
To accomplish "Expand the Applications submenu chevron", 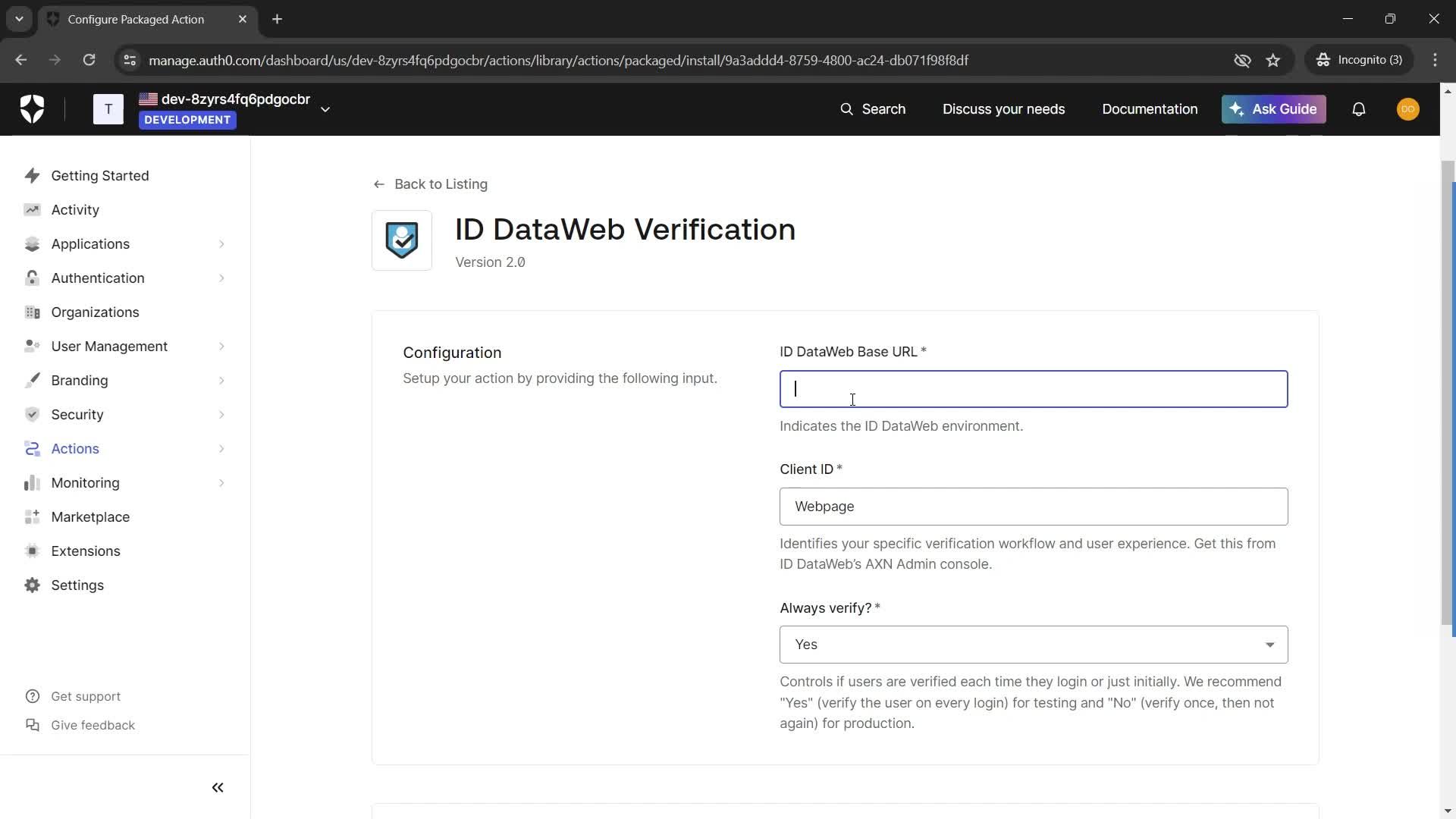I will pyautogui.click(x=221, y=244).
